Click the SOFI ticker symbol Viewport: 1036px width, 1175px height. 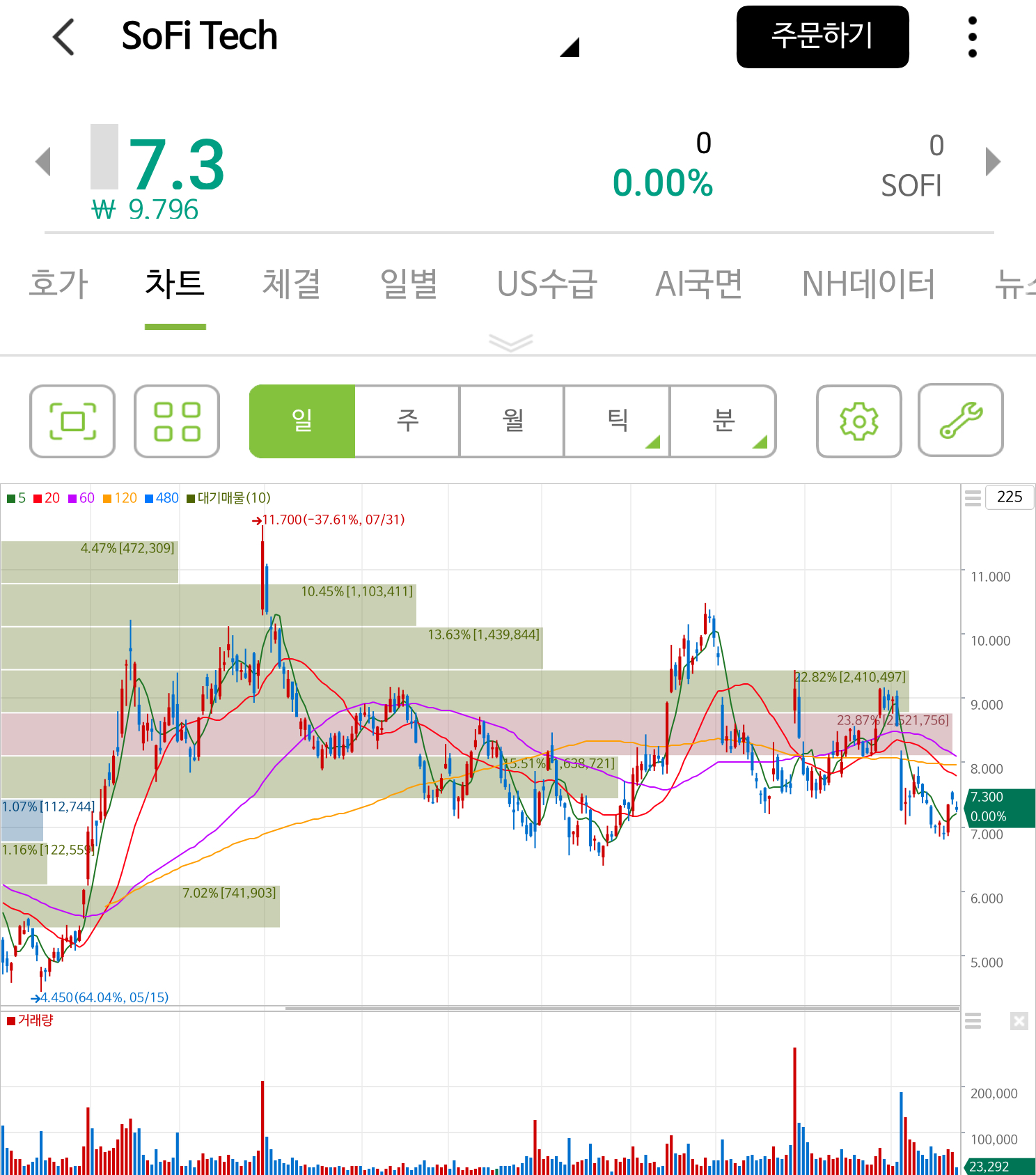[x=911, y=186]
